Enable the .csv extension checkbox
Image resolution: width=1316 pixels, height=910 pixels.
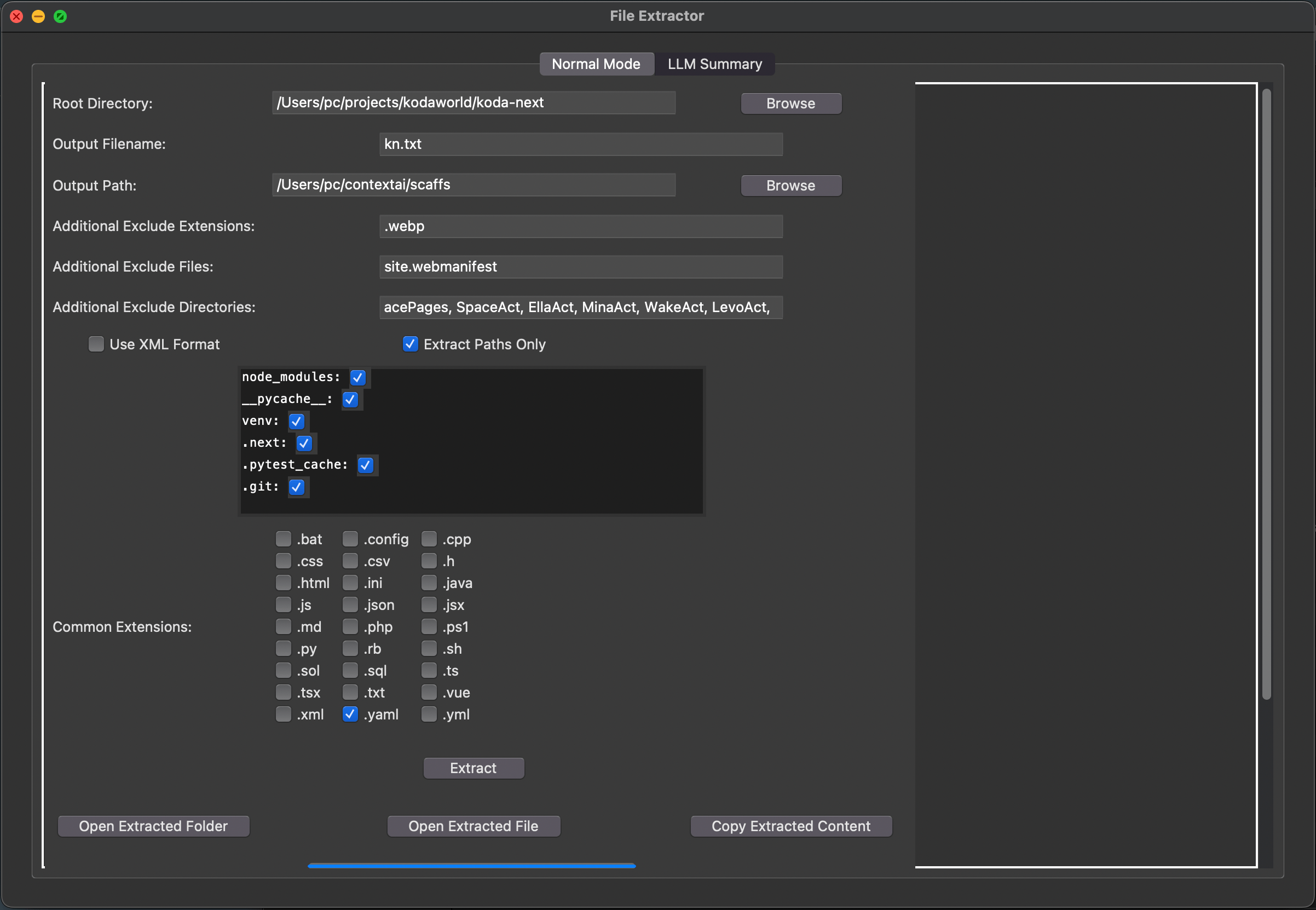click(x=350, y=561)
